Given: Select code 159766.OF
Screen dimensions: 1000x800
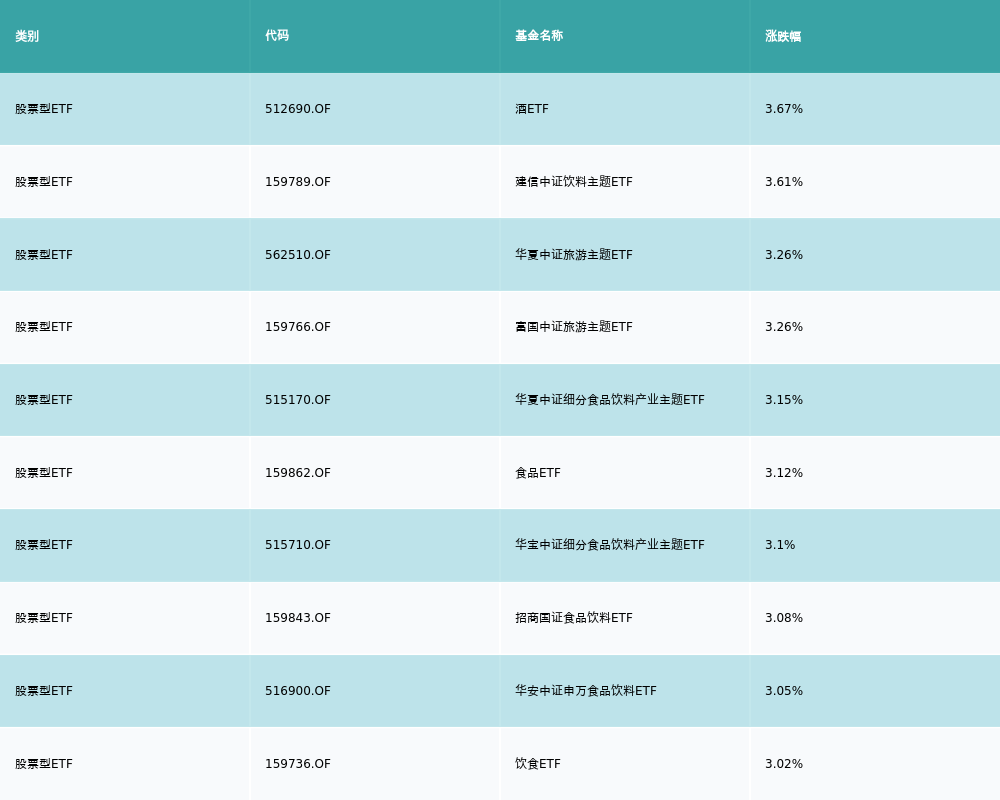Looking at the screenshot, I should (298, 327).
